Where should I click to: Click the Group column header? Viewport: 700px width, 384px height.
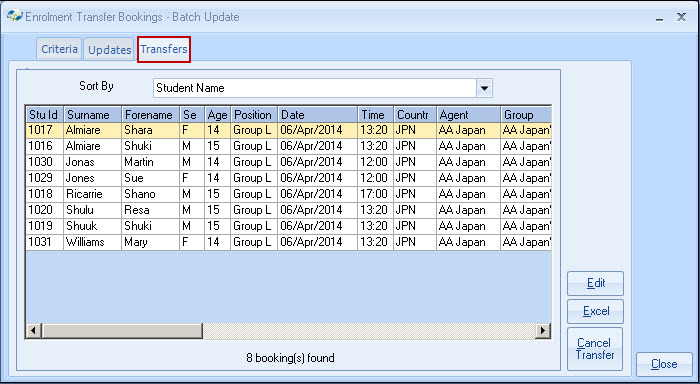(x=526, y=115)
